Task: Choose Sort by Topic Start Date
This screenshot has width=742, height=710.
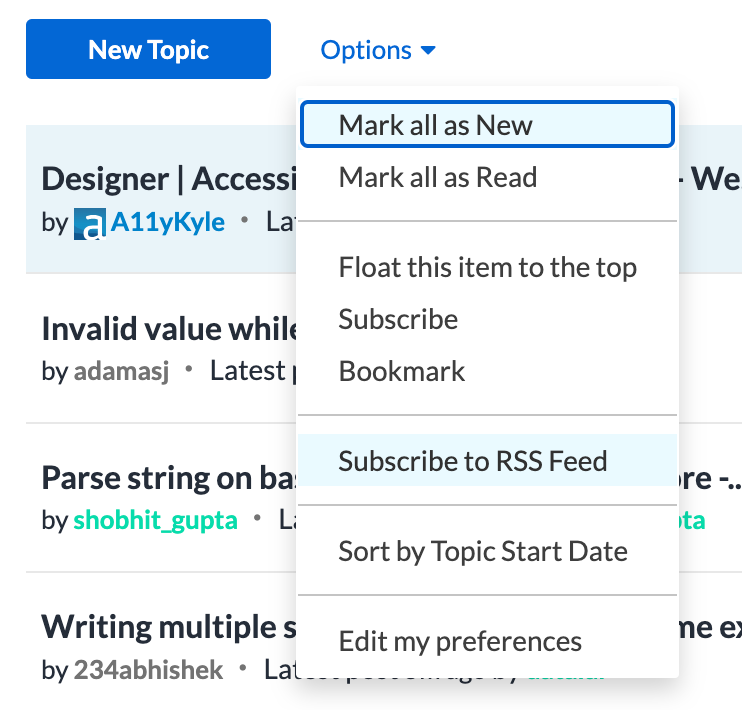Action: 483,551
